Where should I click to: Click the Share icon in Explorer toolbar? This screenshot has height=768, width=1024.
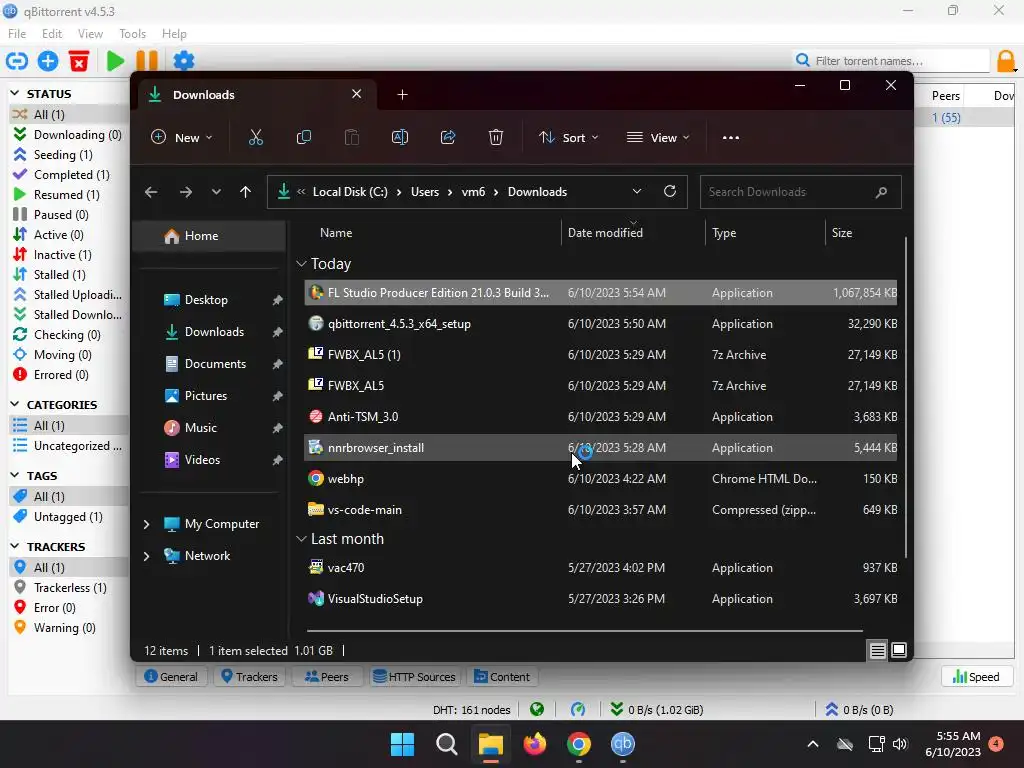pyautogui.click(x=448, y=138)
